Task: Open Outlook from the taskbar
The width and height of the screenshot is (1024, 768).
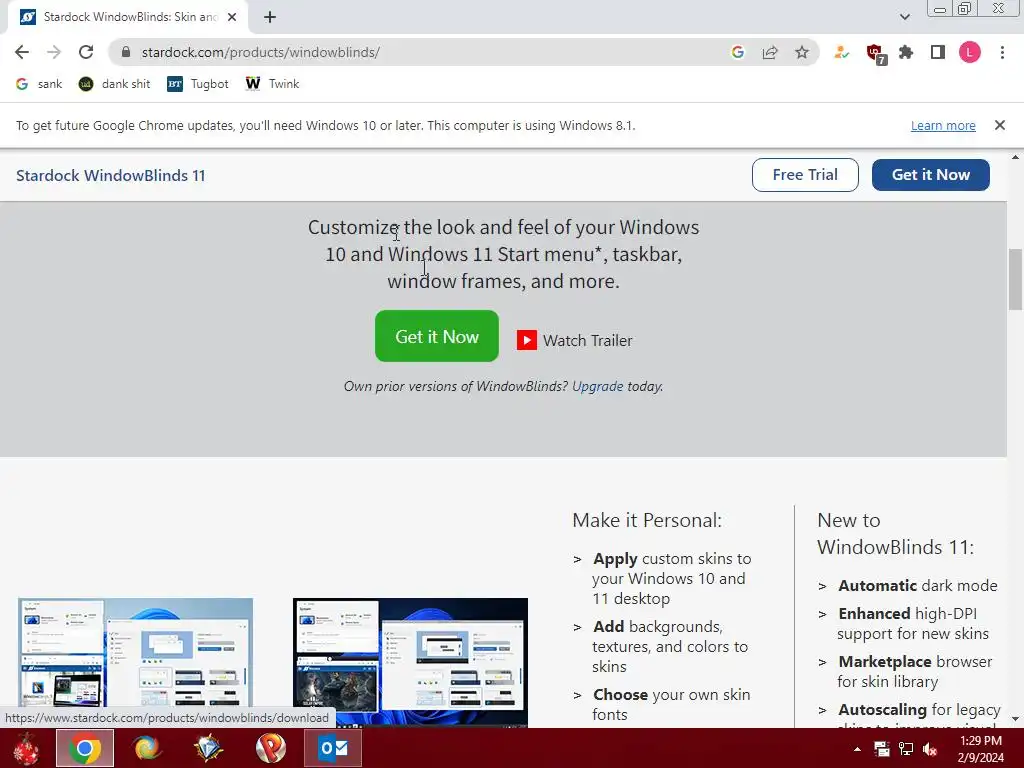Action: [x=333, y=748]
